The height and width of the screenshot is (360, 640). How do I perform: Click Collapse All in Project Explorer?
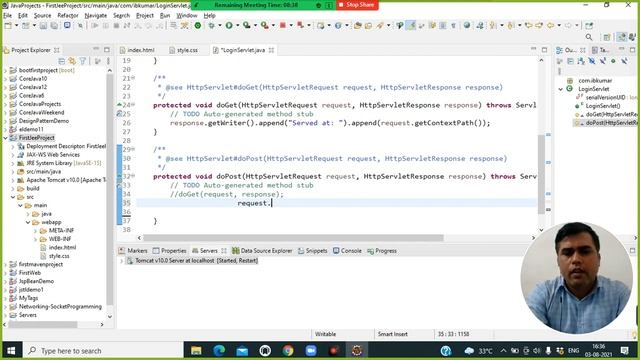pyautogui.click(x=62, y=61)
